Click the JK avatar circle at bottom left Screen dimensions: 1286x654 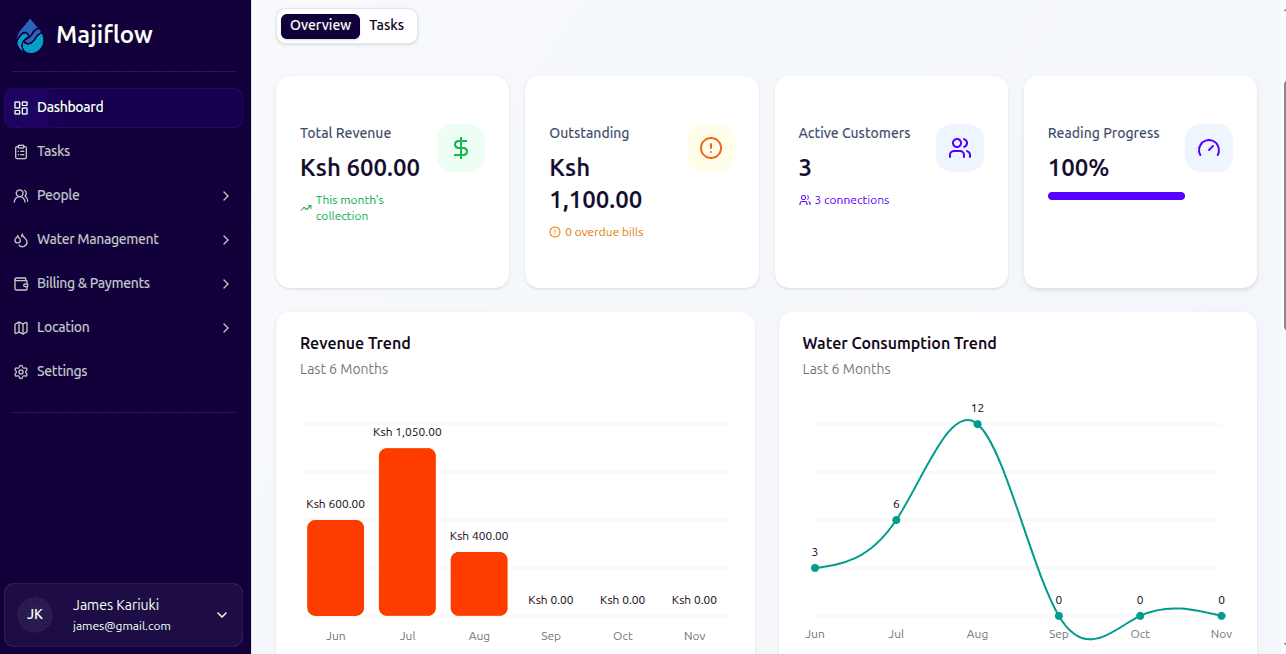(35, 614)
